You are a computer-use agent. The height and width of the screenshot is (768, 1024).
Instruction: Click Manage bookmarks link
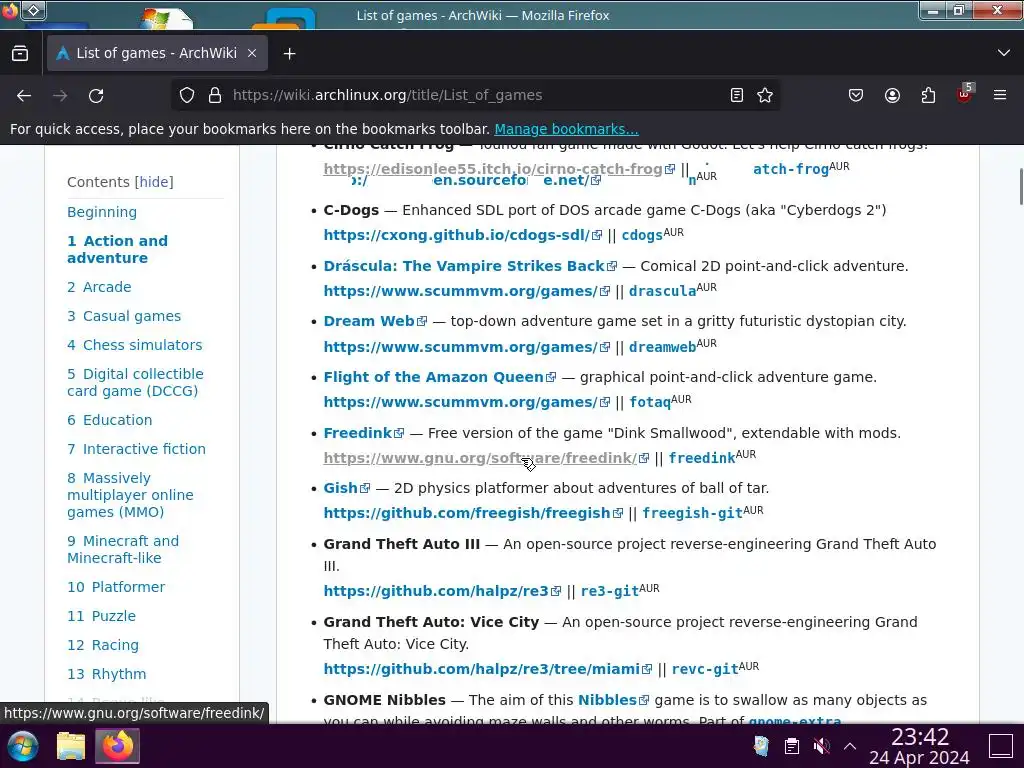point(566,129)
